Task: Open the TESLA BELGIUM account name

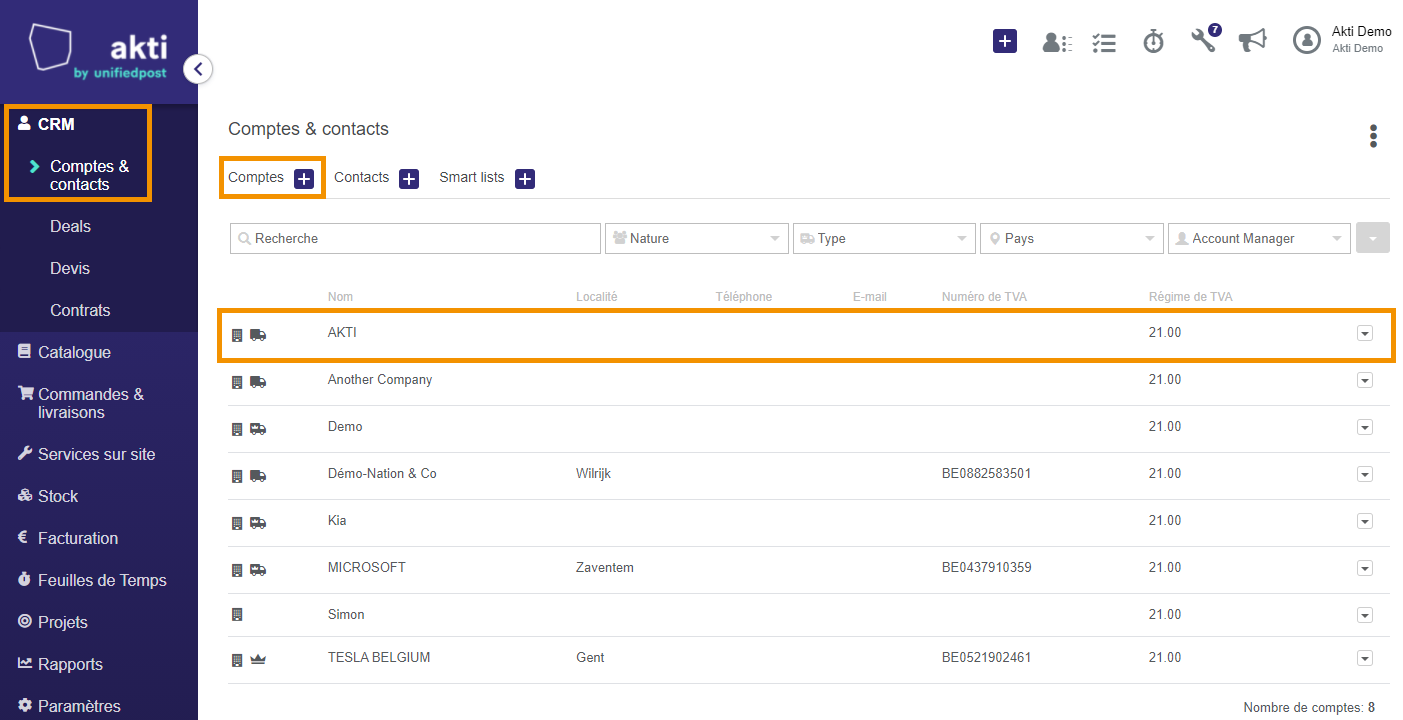Action: pyautogui.click(x=379, y=657)
